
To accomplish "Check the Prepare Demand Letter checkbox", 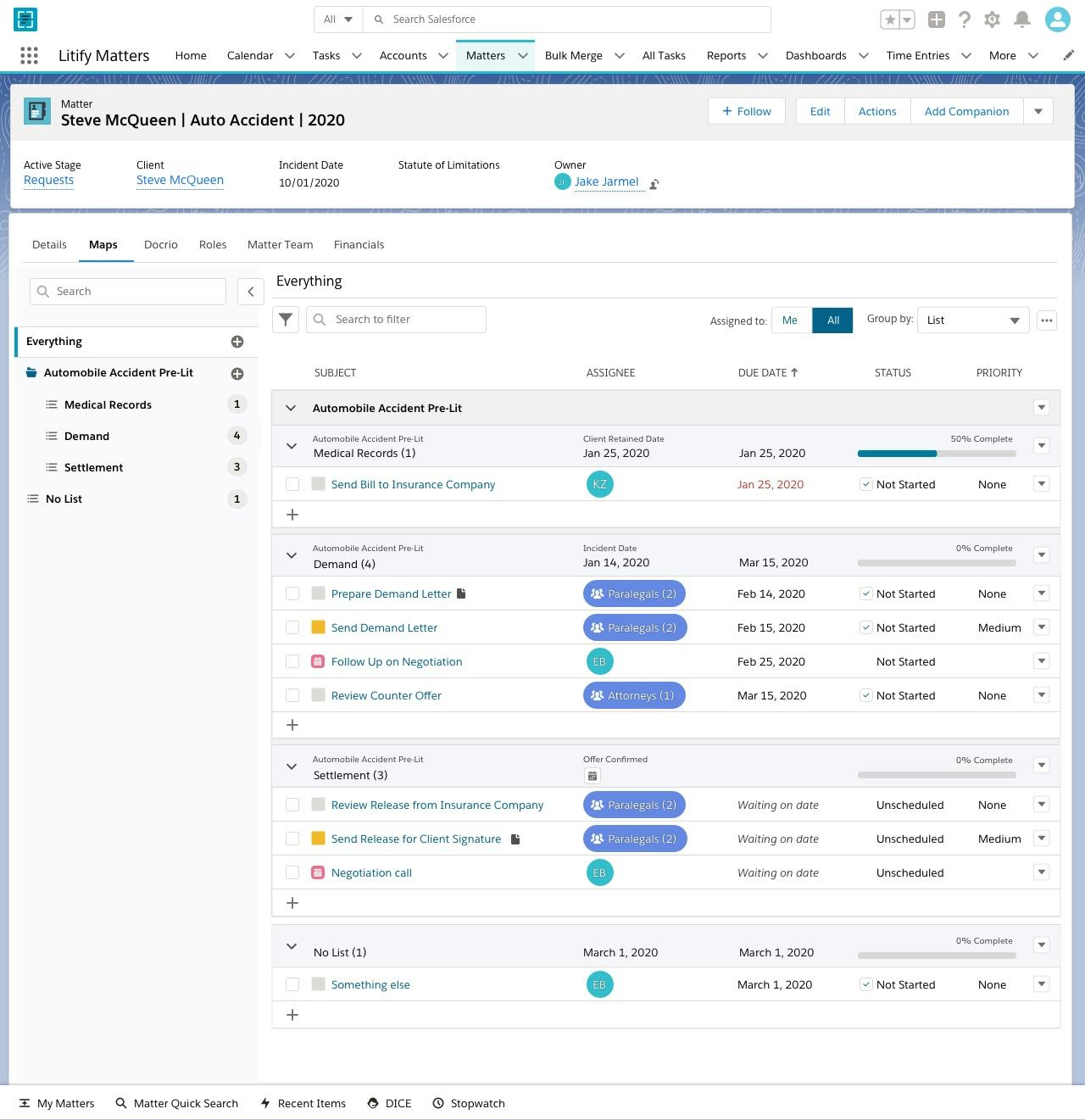I will click(292, 593).
